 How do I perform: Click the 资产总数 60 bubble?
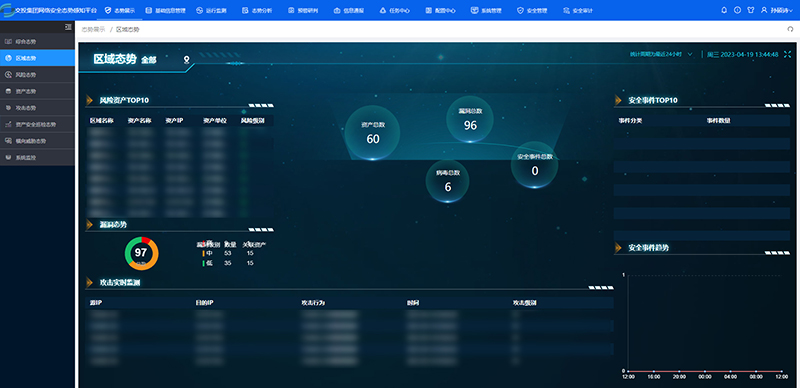click(x=372, y=133)
